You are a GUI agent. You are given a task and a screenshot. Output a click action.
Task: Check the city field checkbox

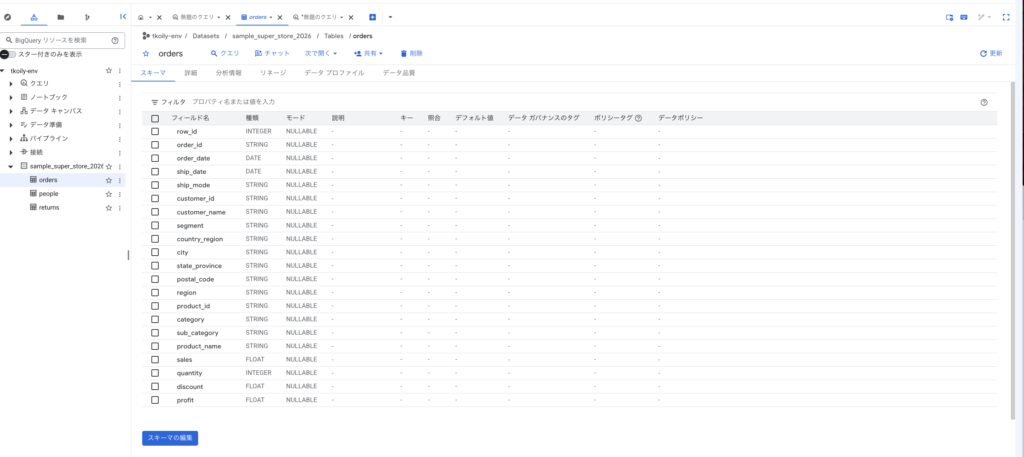[x=155, y=252]
